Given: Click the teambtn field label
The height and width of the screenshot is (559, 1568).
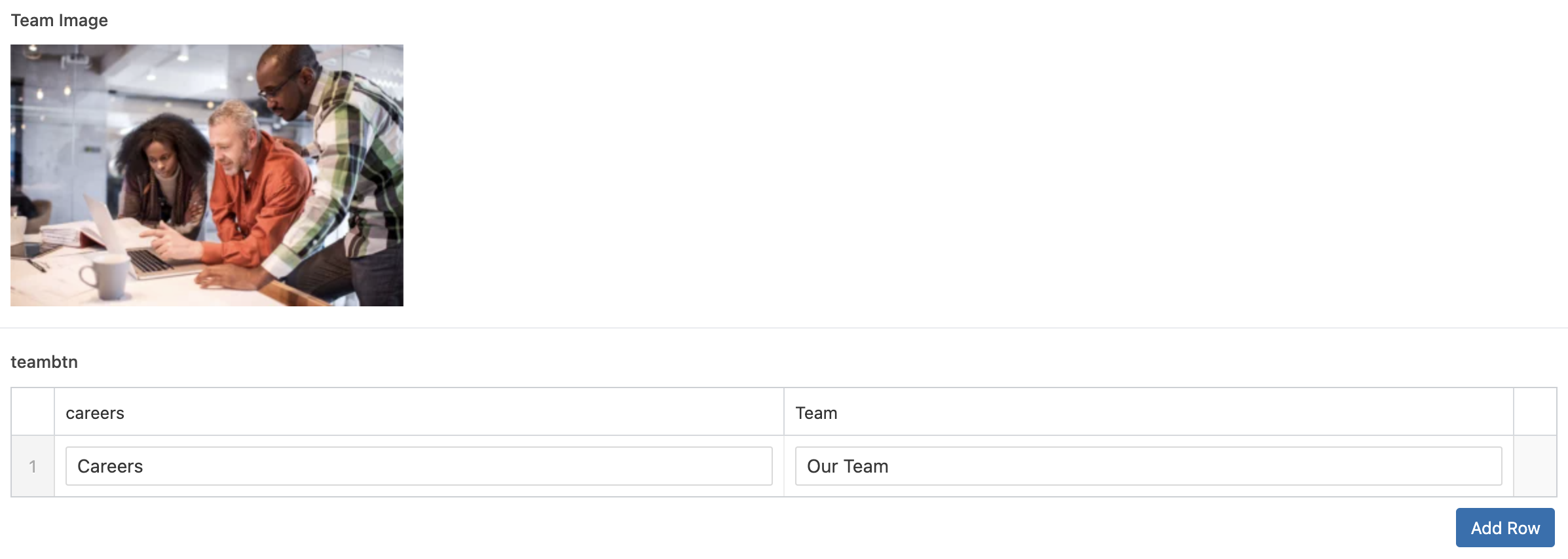Looking at the screenshot, I should (44, 362).
